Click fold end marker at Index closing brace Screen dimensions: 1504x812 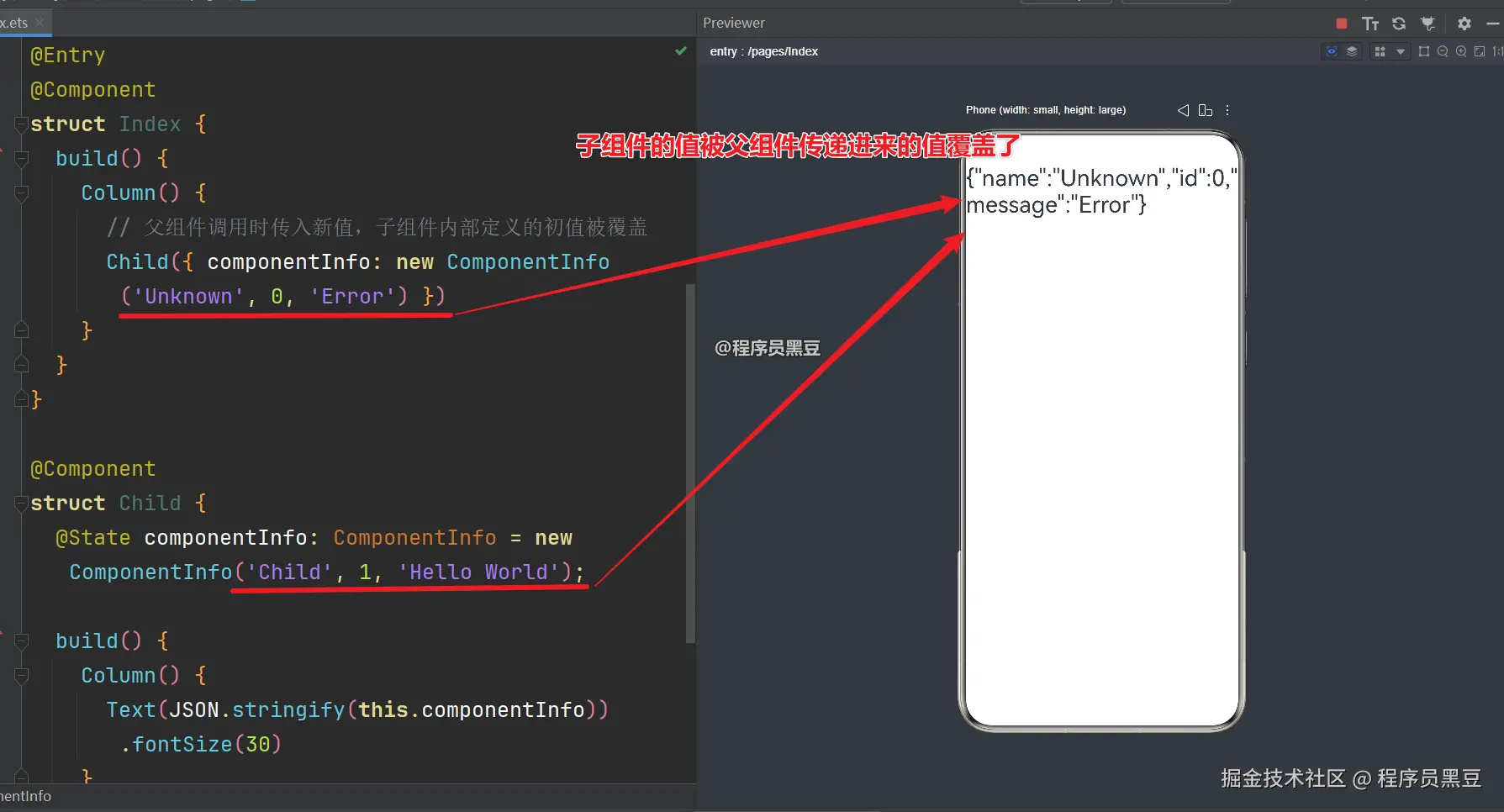[x=21, y=399]
